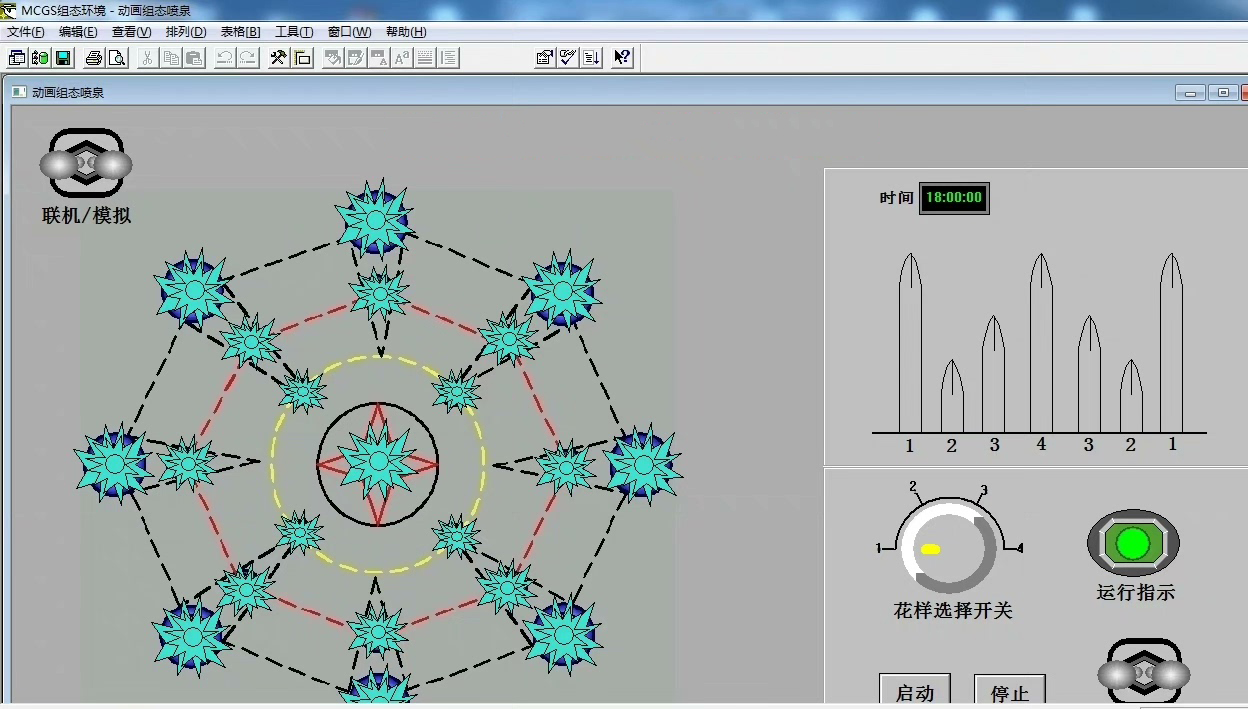Restore the 动画组态喷泉 child window
This screenshot has height=709, width=1248.
(1223, 93)
